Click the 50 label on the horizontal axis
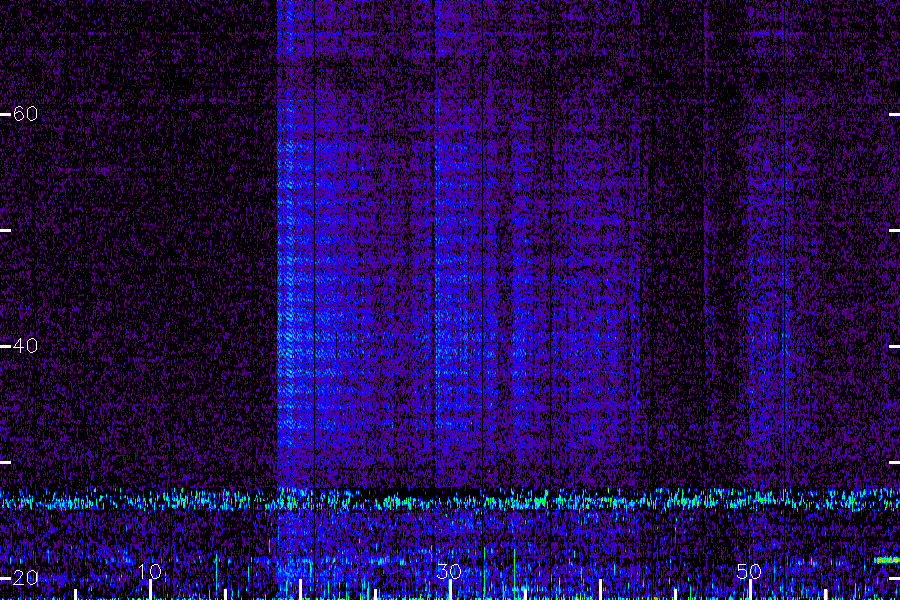Screen dimensions: 900x600 tap(749, 571)
